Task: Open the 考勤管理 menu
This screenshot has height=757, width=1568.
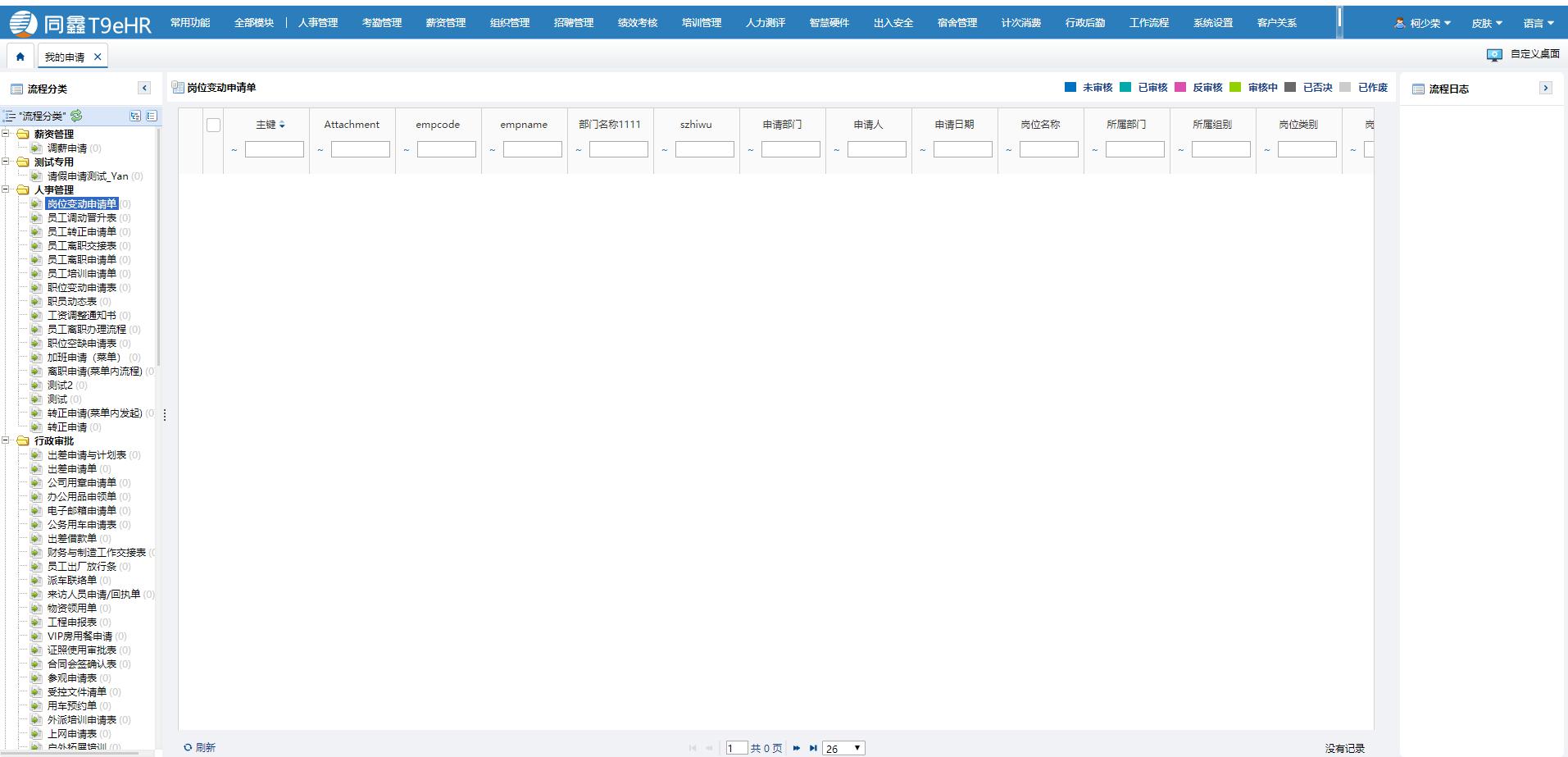Action: point(381,23)
